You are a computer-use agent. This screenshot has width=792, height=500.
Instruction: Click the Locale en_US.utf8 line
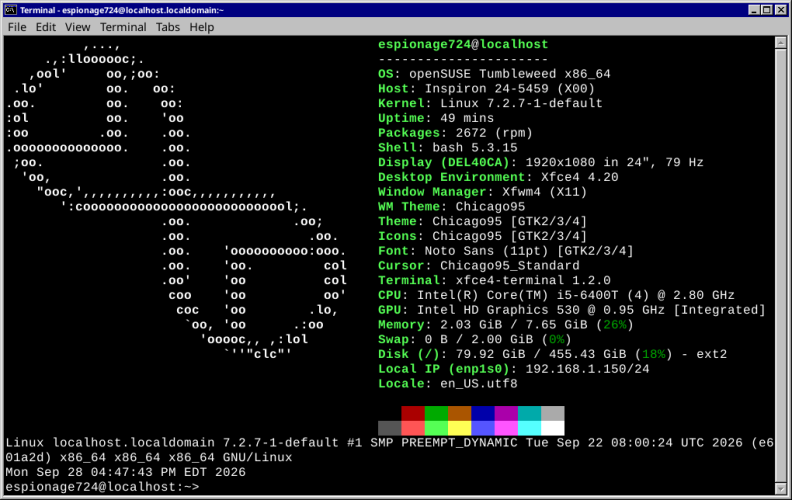coord(448,384)
